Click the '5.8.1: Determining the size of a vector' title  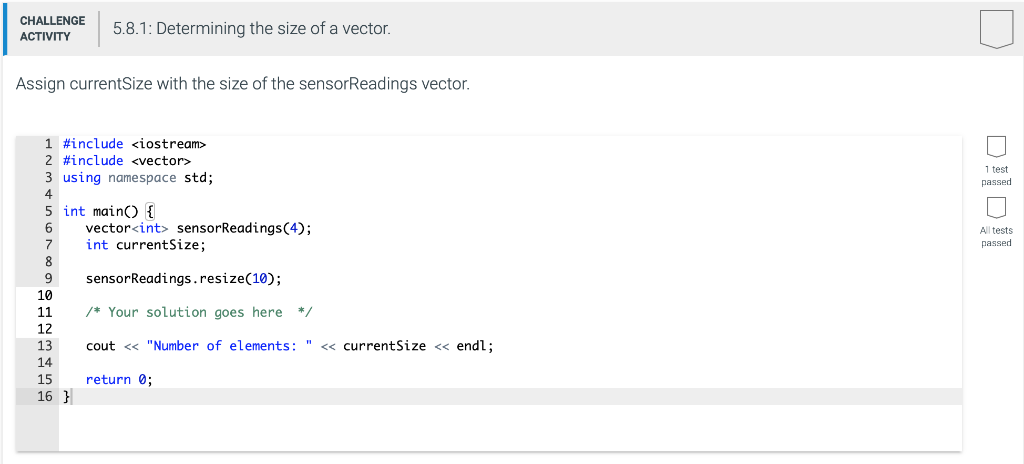252,29
